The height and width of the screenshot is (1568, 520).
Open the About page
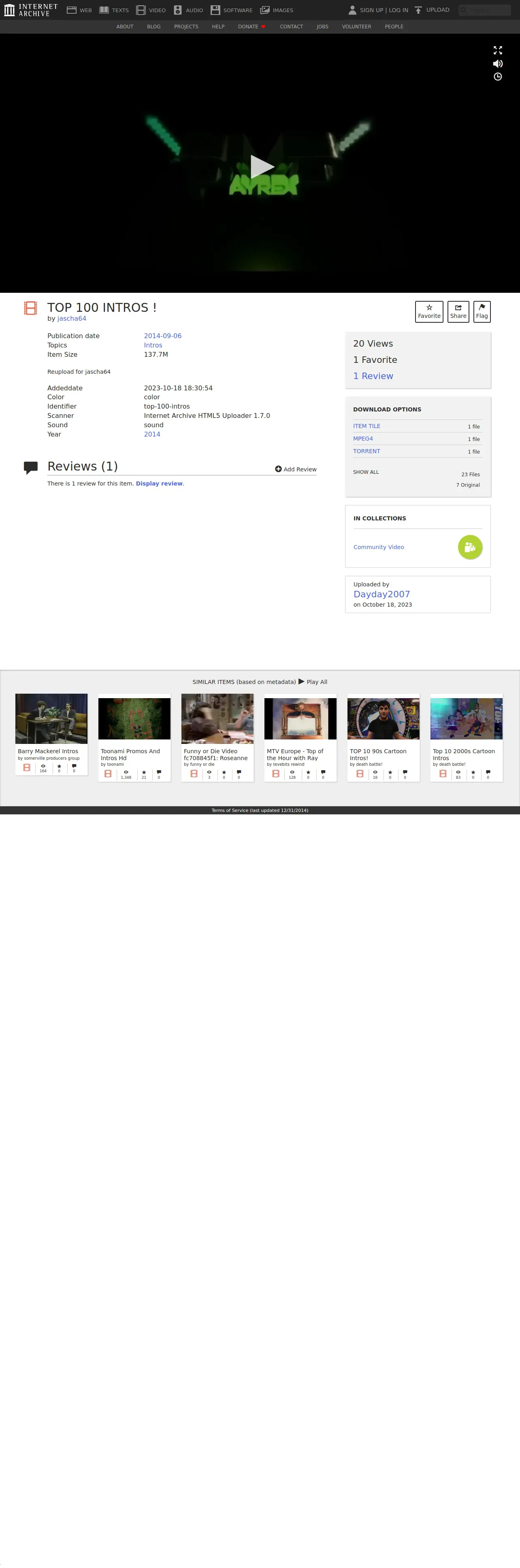125,27
